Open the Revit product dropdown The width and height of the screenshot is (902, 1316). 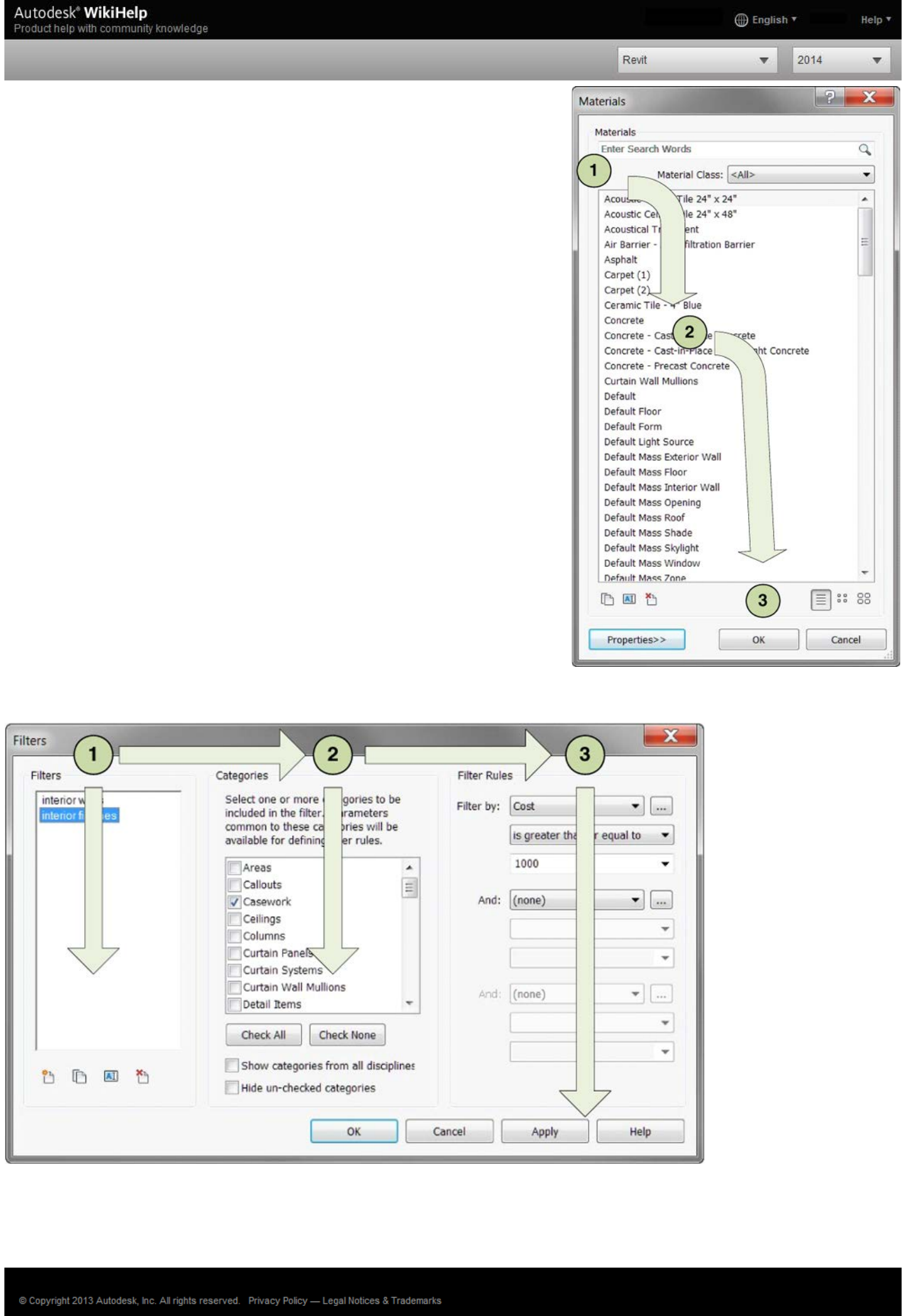tap(697, 60)
